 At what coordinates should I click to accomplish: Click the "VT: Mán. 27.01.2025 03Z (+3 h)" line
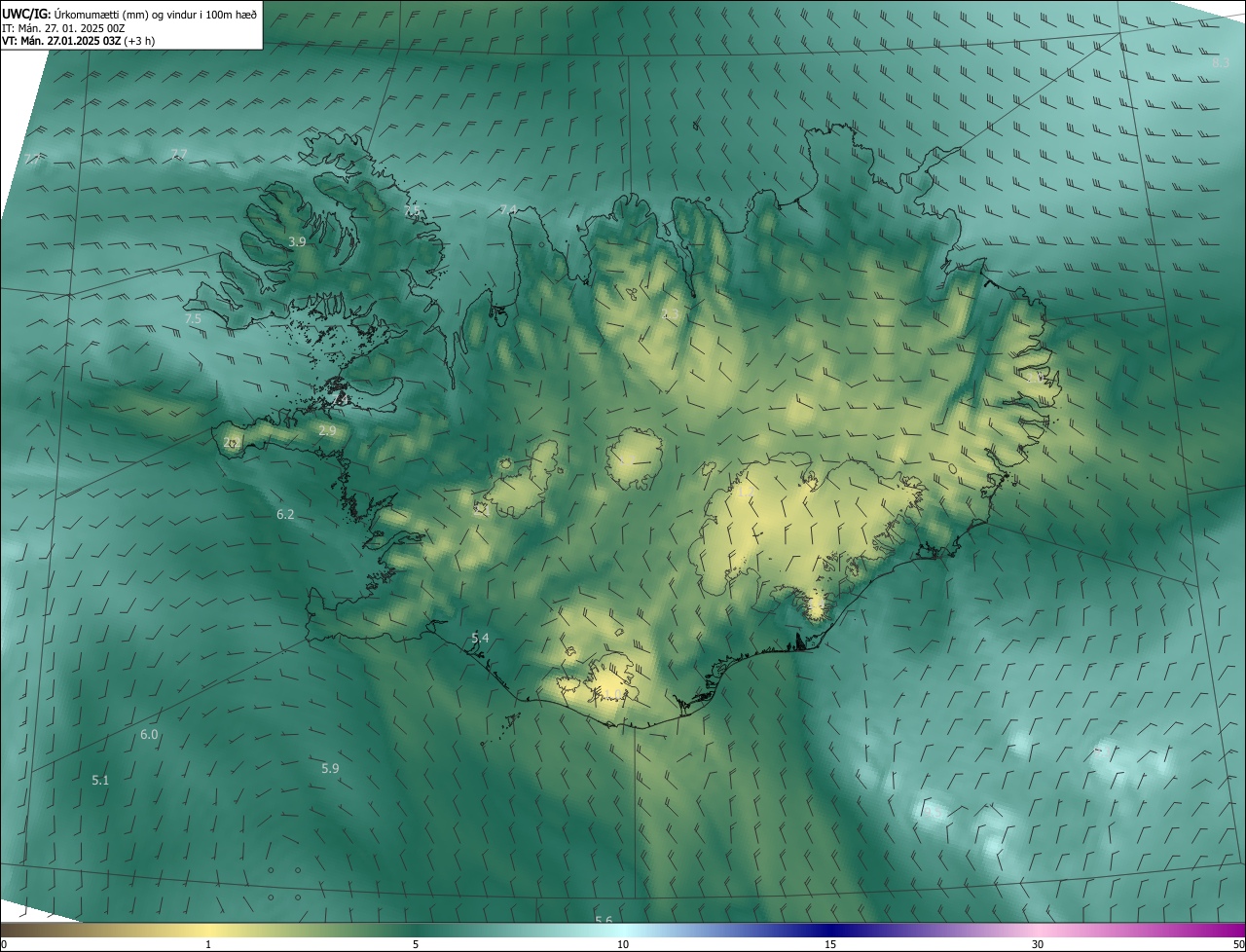click(78, 41)
